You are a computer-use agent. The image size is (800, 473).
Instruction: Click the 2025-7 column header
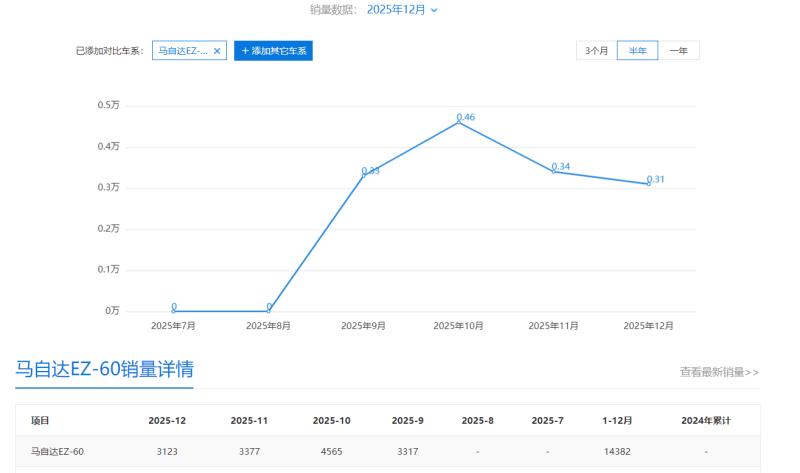click(547, 420)
